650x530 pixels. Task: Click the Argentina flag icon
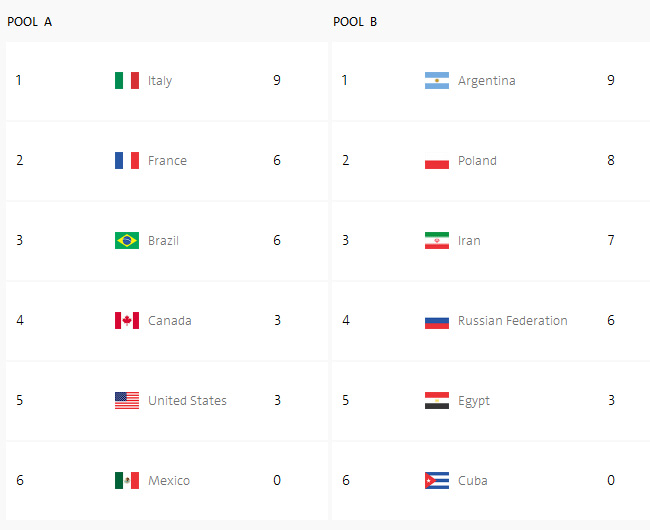pyautogui.click(x=437, y=80)
